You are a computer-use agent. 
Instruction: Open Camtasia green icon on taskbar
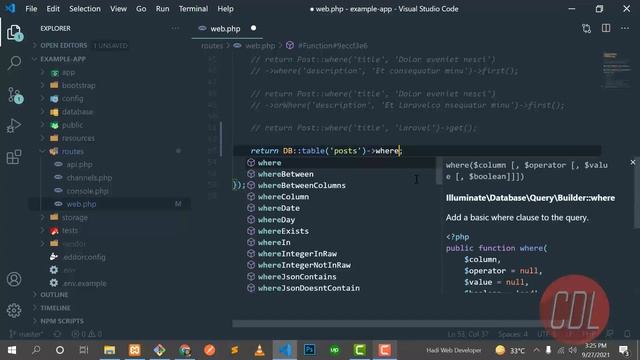[x=360, y=350]
